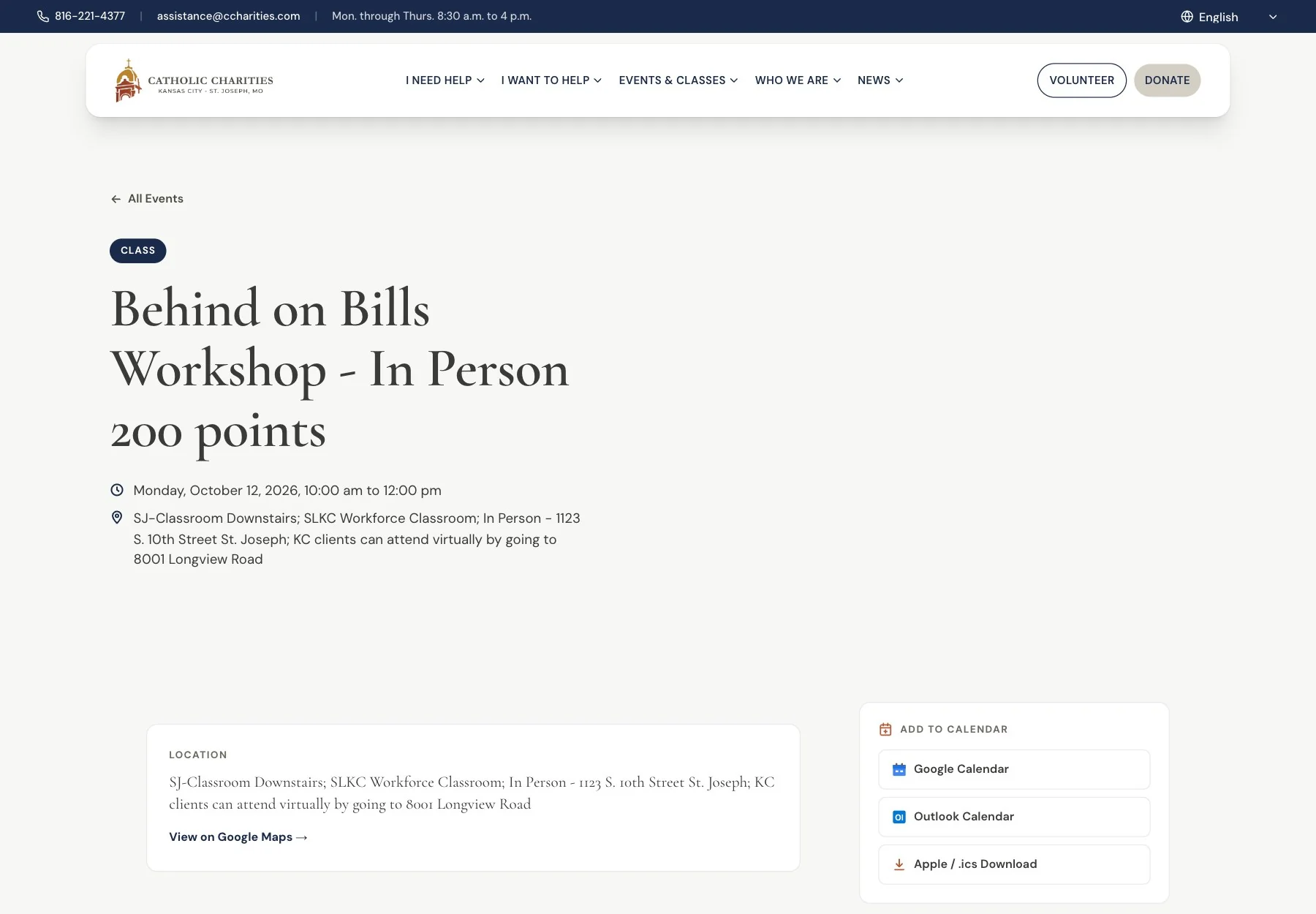
Task: Click the Donate button
Action: click(1168, 80)
